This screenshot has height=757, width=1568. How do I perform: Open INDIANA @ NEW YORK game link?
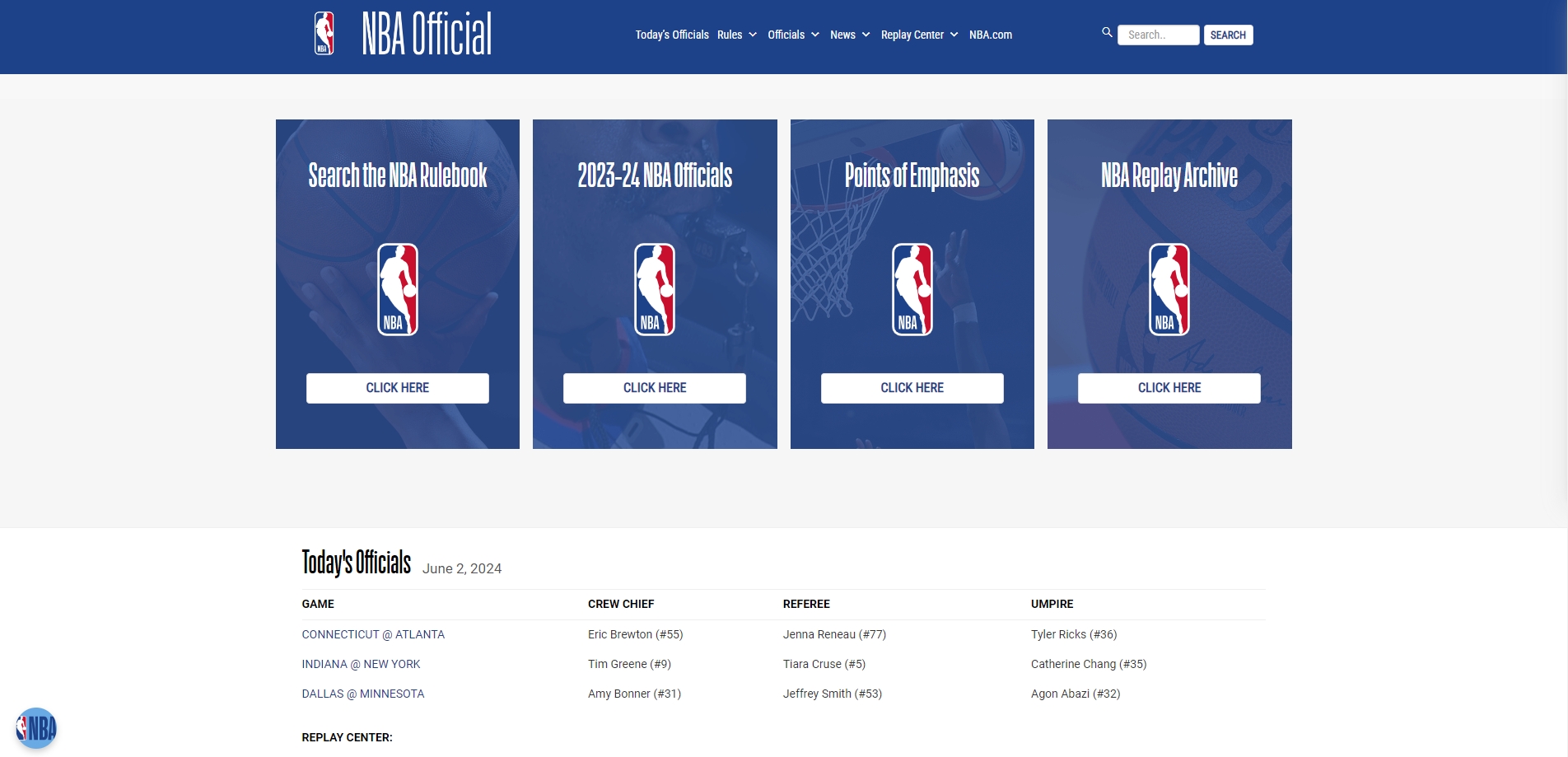click(361, 664)
